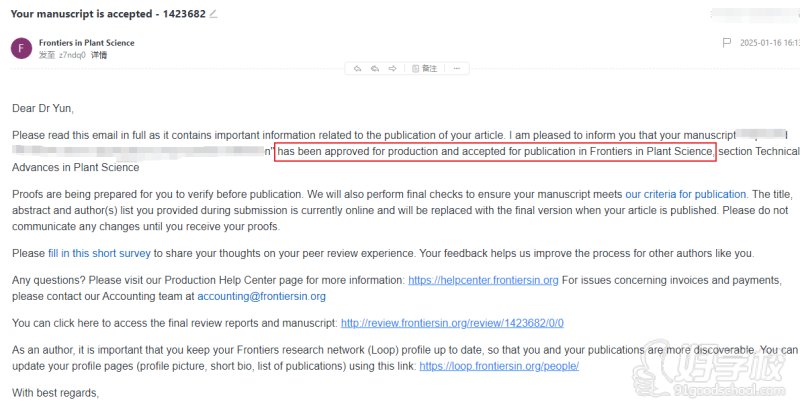Add a note with 备注 button
This screenshot has width=800, height=410.
(424, 68)
